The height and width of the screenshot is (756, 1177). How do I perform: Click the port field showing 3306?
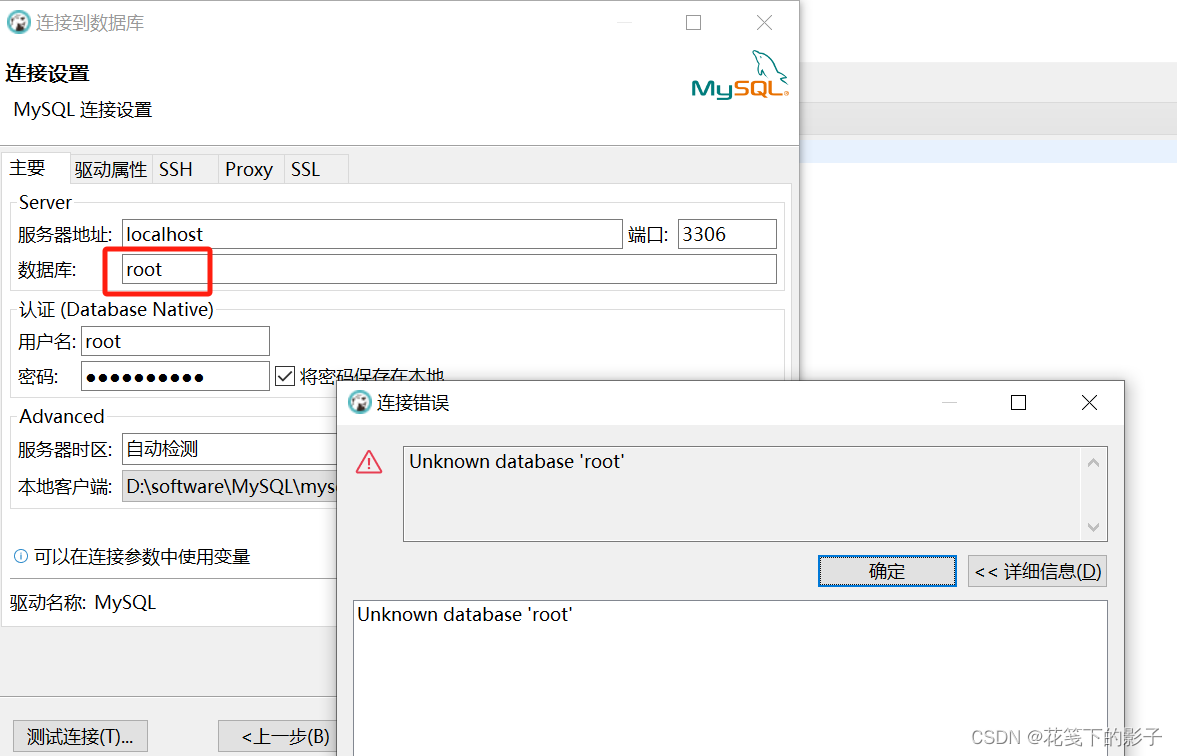click(727, 234)
